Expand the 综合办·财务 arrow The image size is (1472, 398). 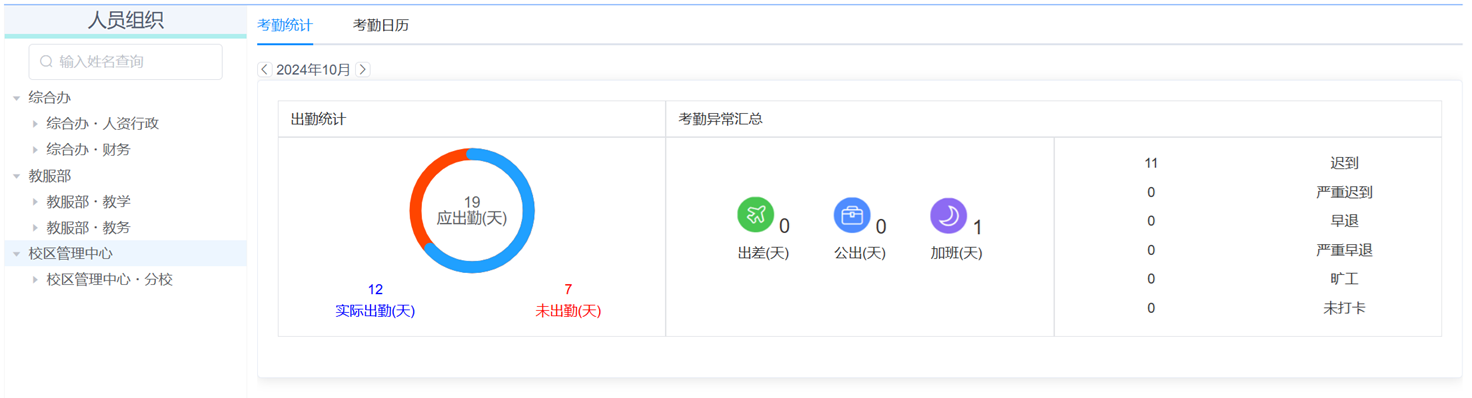35,150
